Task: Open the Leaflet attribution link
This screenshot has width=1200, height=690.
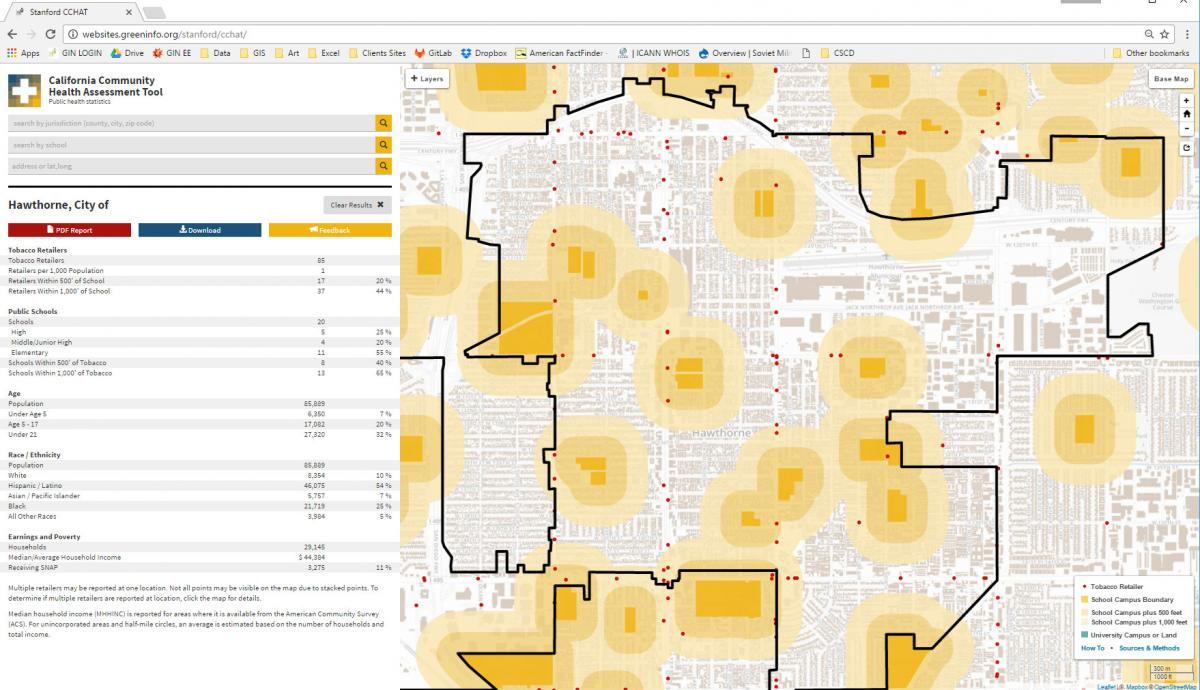Action: click(x=1106, y=686)
